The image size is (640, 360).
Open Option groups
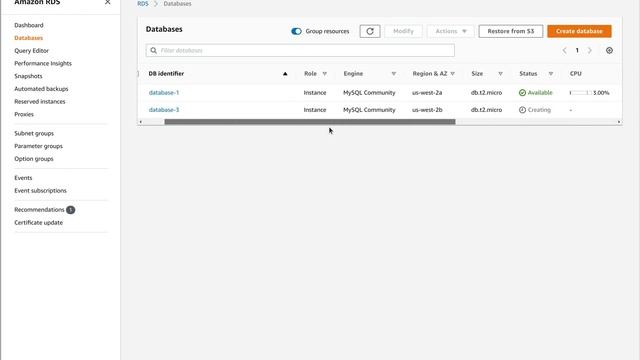click(33, 158)
